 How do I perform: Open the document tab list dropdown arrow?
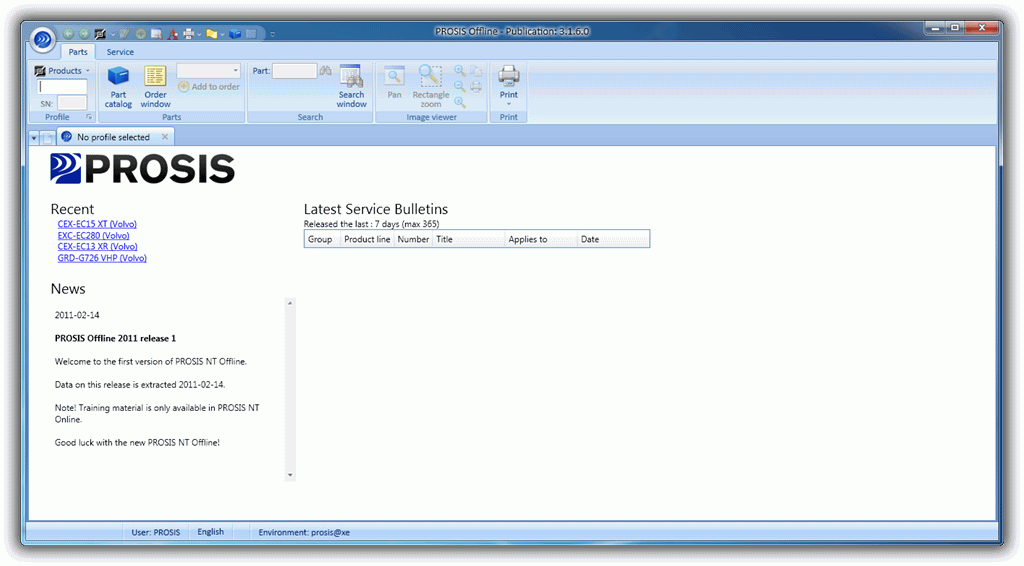(x=34, y=138)
